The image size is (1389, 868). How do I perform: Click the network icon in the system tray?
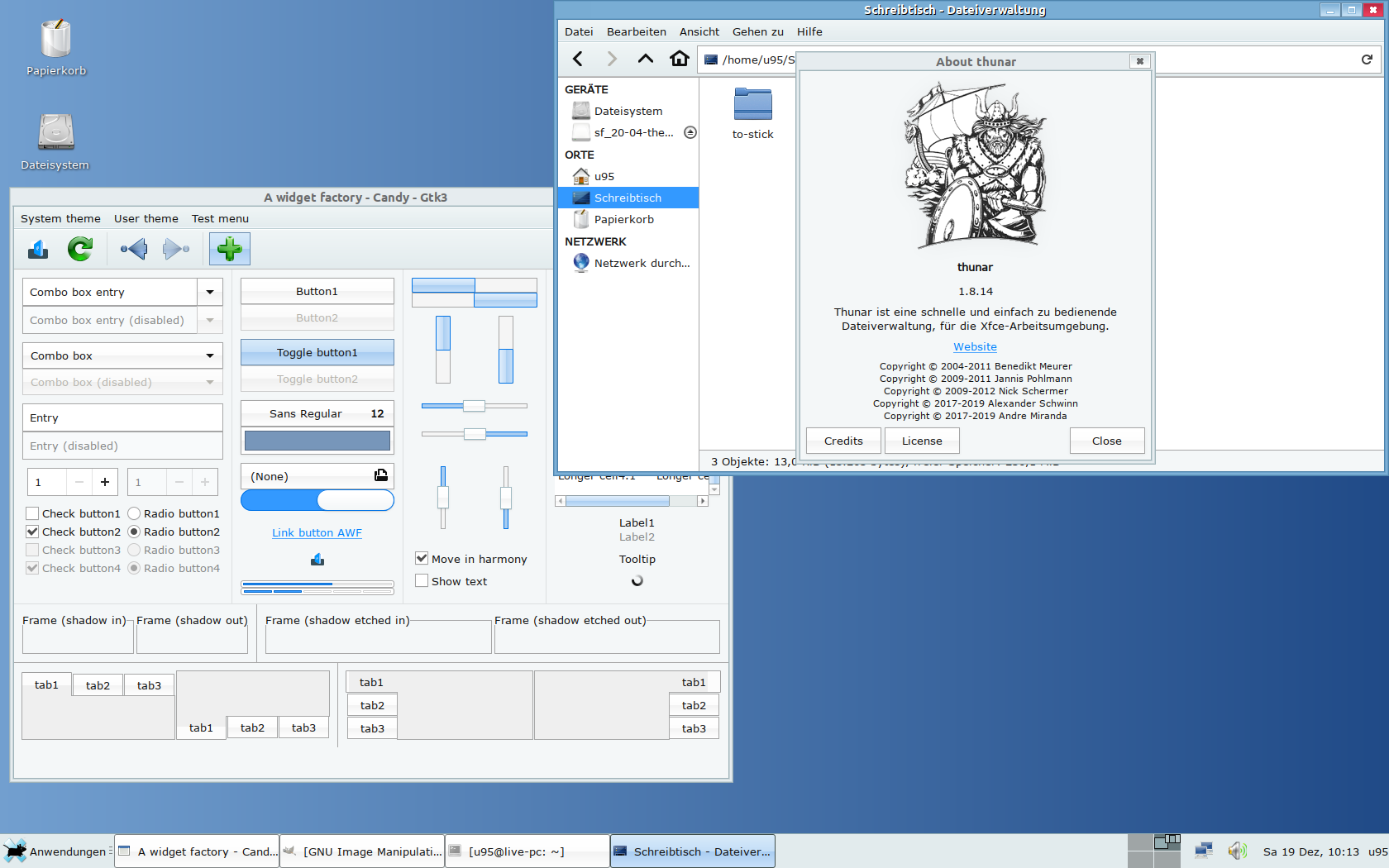(1204, 851)
